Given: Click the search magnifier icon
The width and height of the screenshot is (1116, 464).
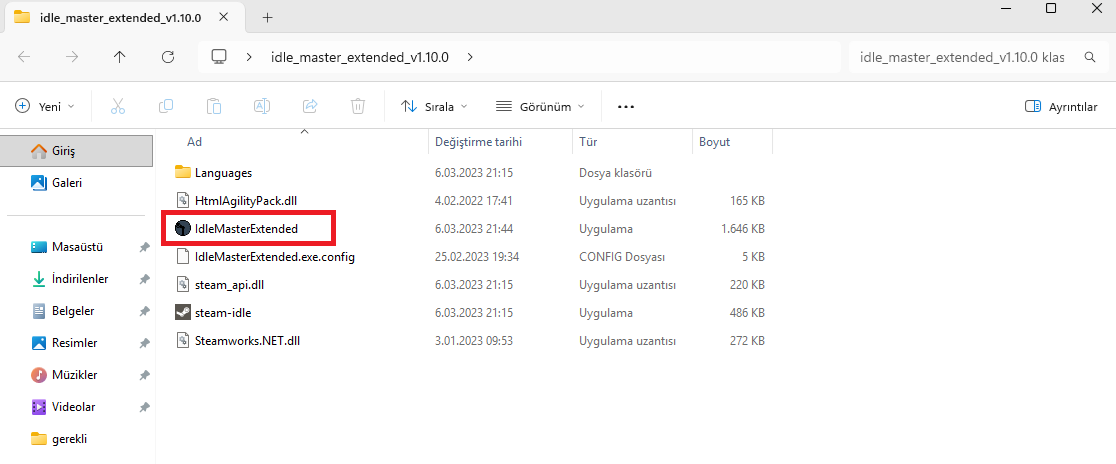Looking at the screenshot, I should pyautogui.click(x=1089, y=57).
